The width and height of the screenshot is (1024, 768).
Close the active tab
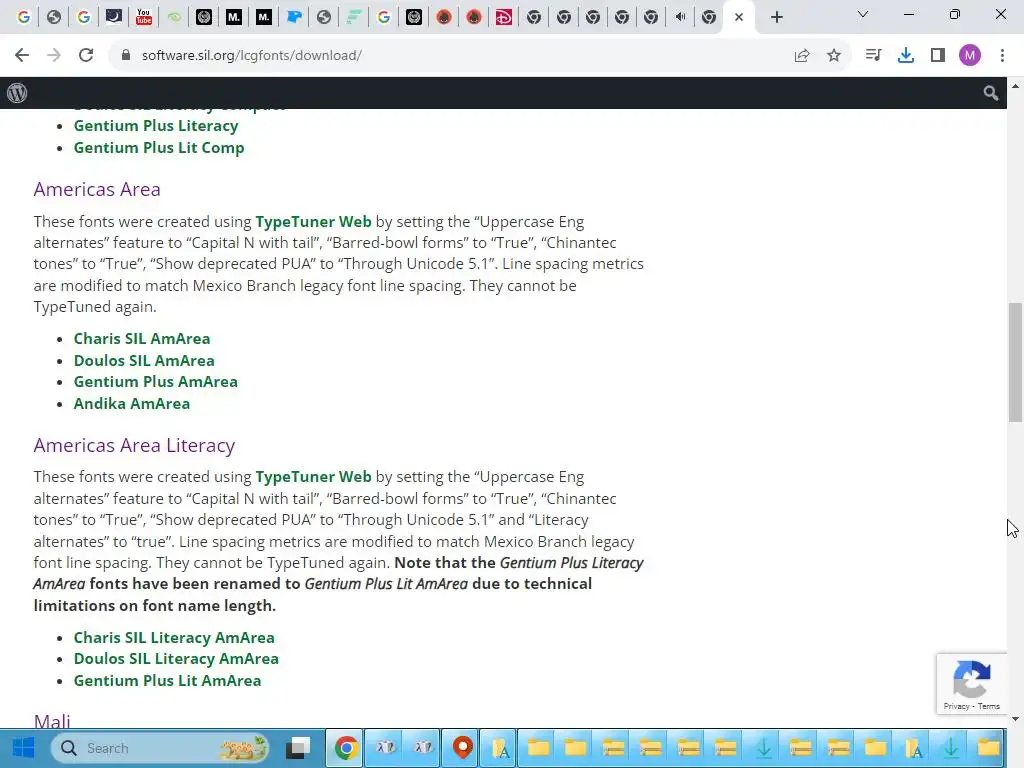coord(739,17)
